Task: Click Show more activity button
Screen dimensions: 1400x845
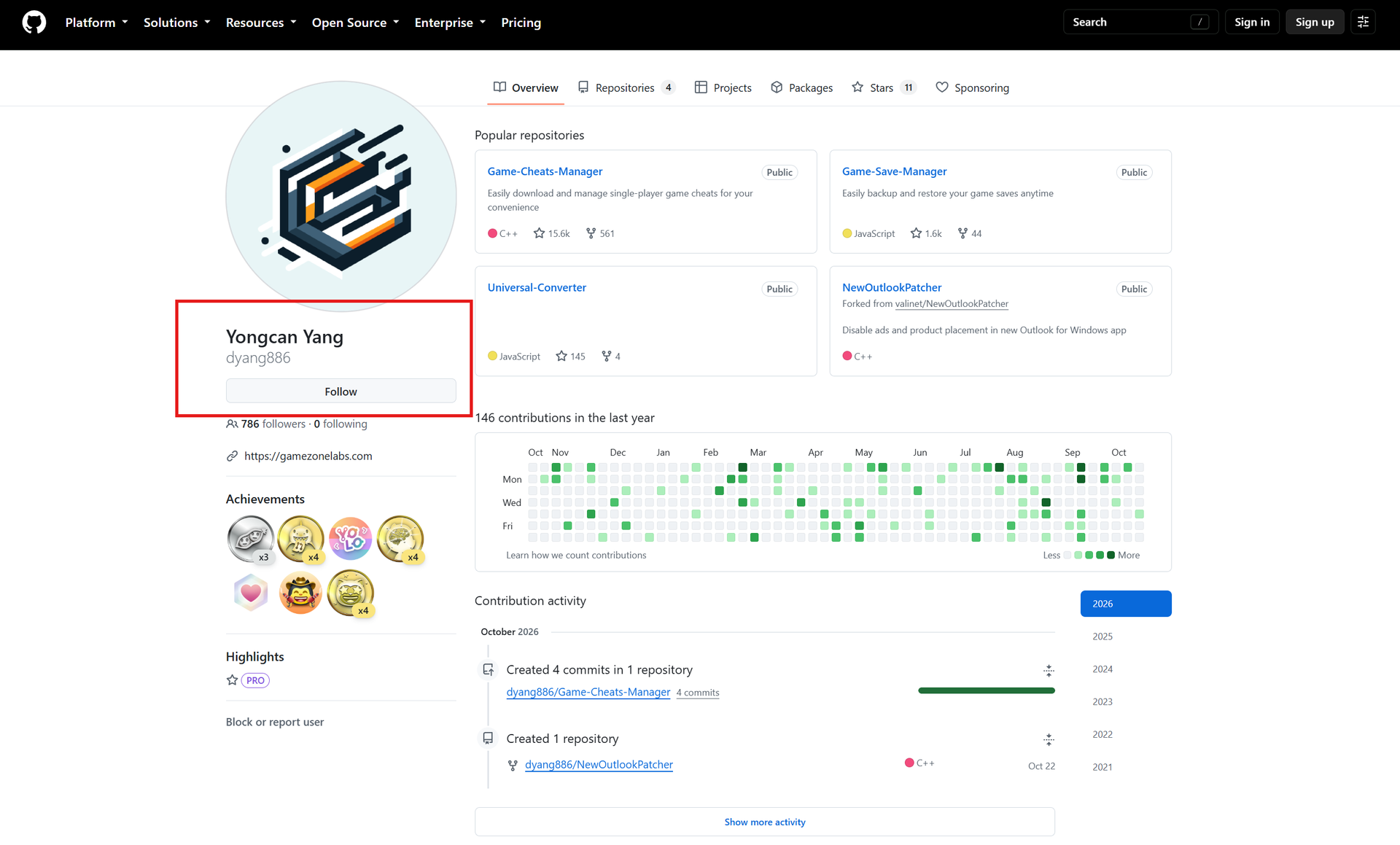Action: (765, 822)
